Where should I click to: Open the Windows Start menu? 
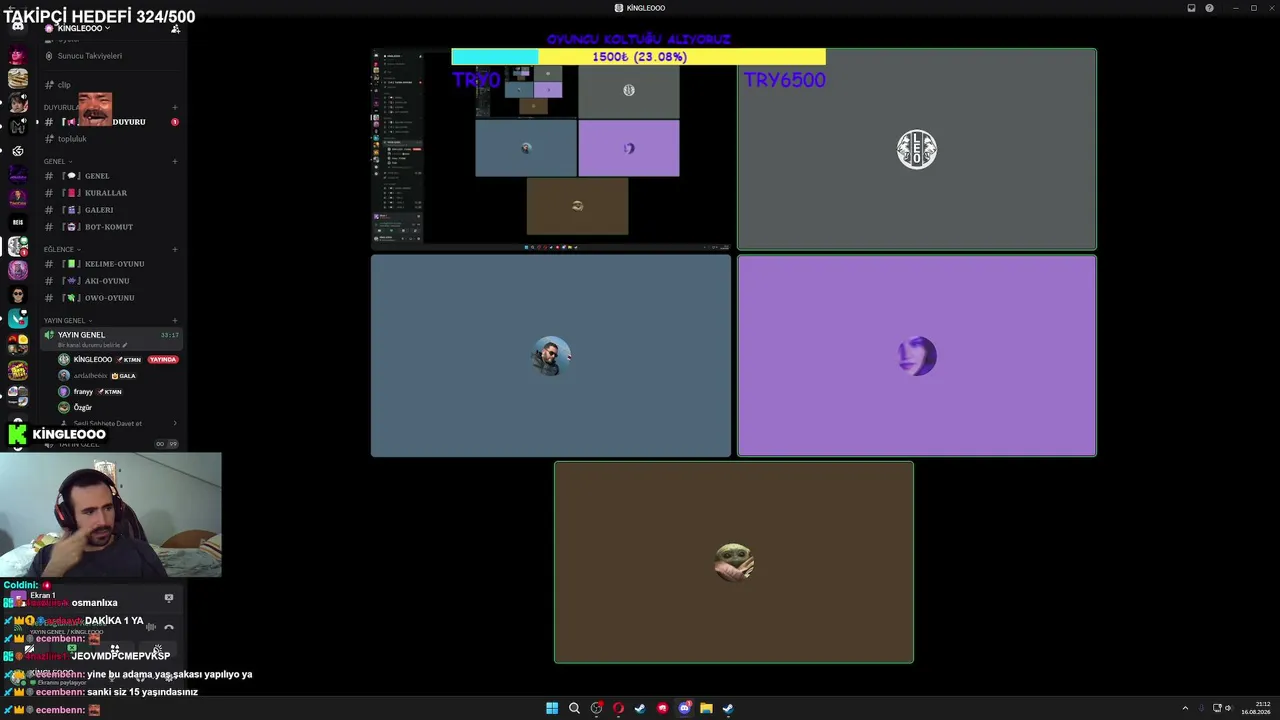tap(552, 708)
